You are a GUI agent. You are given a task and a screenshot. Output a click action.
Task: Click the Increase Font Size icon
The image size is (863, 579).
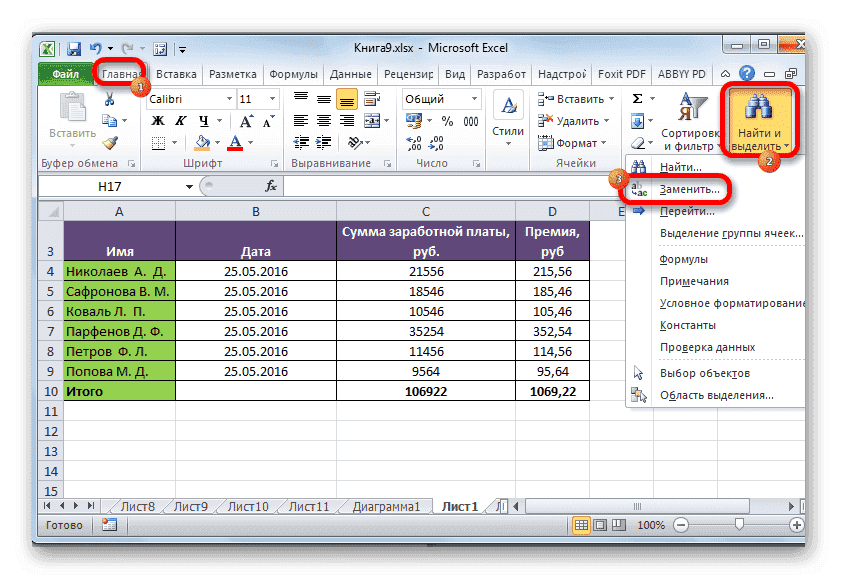tap(248, 119)
